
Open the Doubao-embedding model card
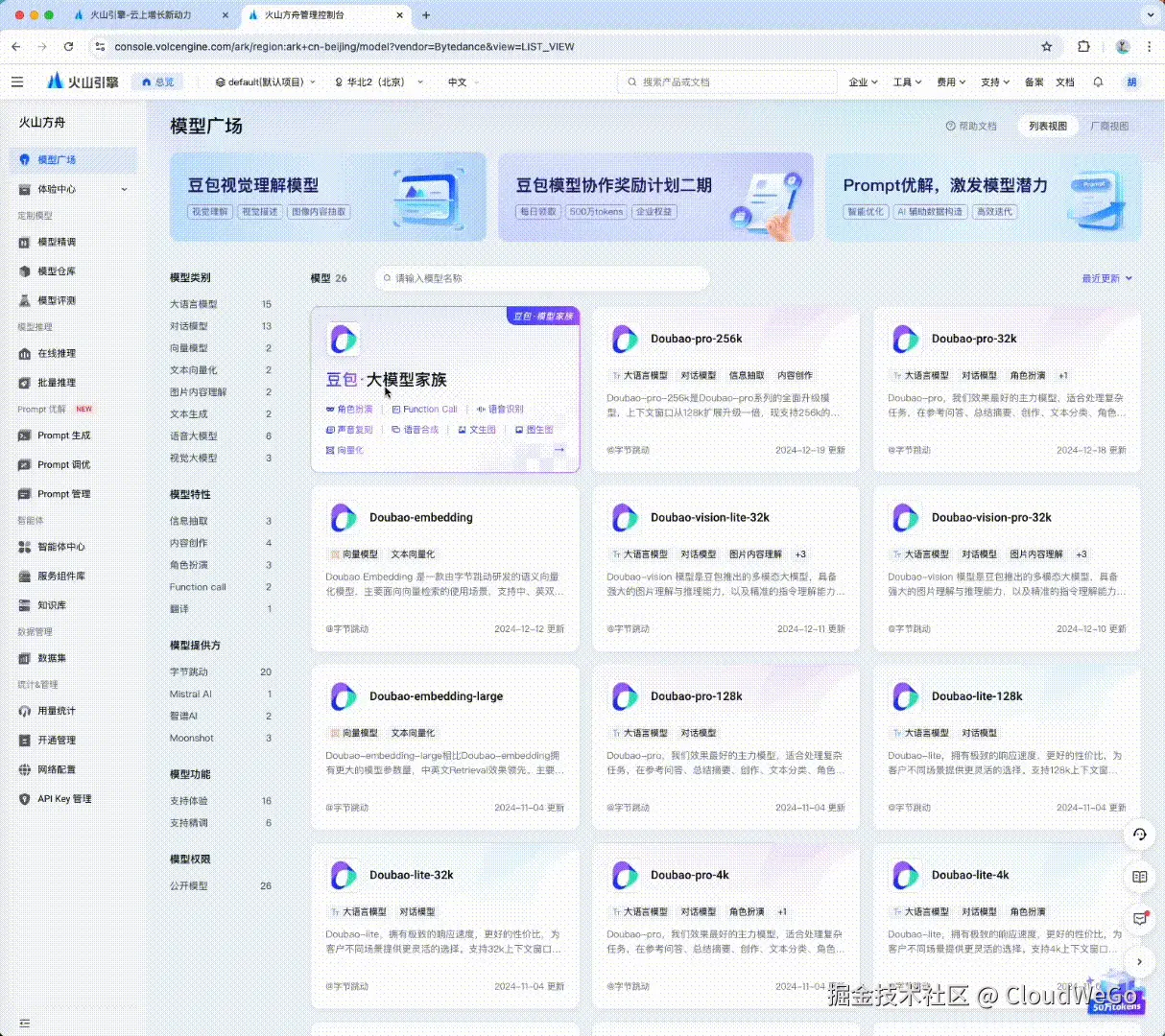point(445,569)
